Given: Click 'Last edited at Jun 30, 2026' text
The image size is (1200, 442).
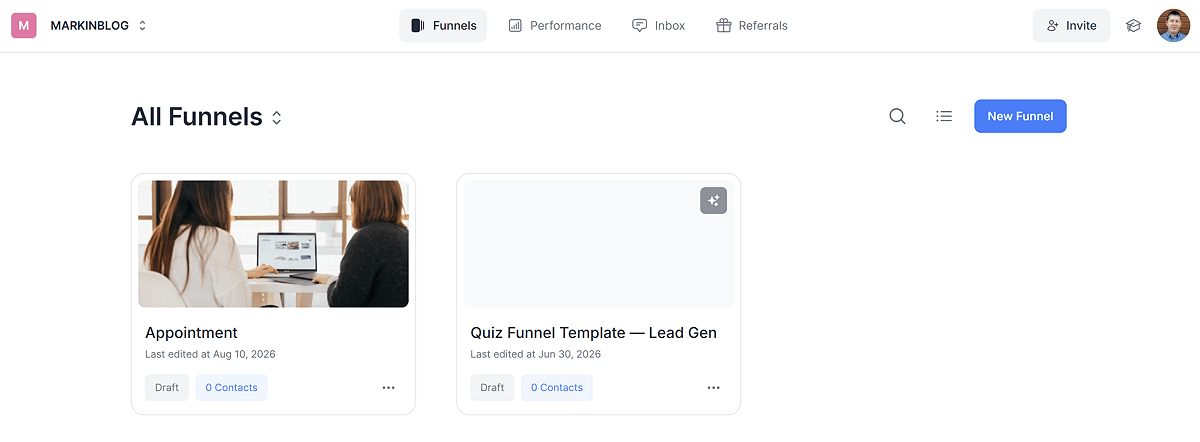Looking at the screenshot, I should (x=535, y=354).
